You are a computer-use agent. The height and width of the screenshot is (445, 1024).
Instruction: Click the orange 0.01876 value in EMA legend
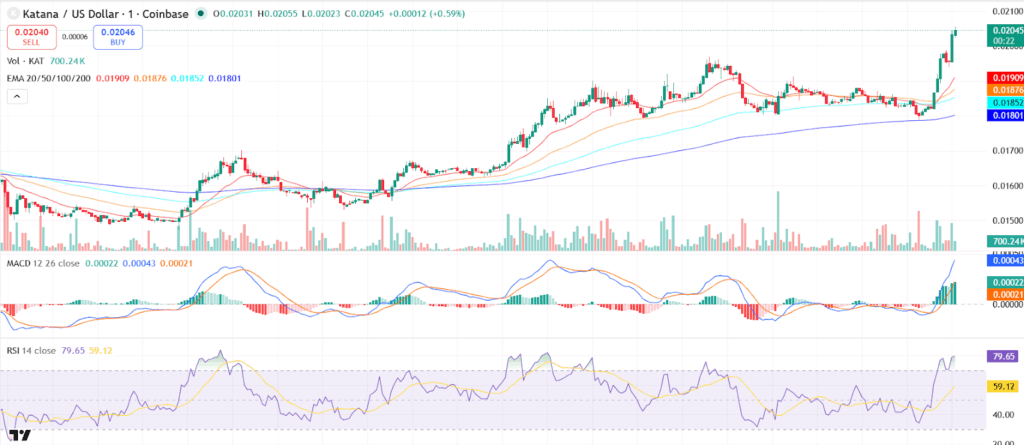pyautogui.click(x=150, y=78)
